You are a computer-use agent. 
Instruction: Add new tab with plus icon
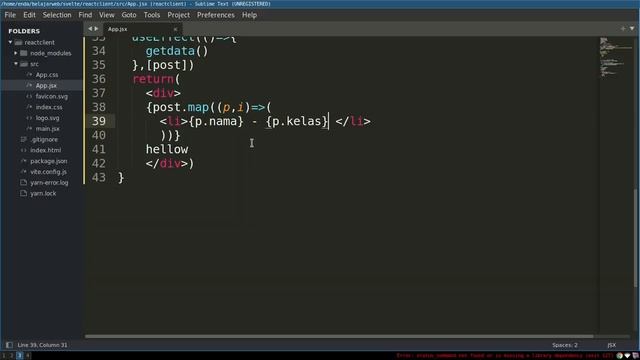coord(623,29)
